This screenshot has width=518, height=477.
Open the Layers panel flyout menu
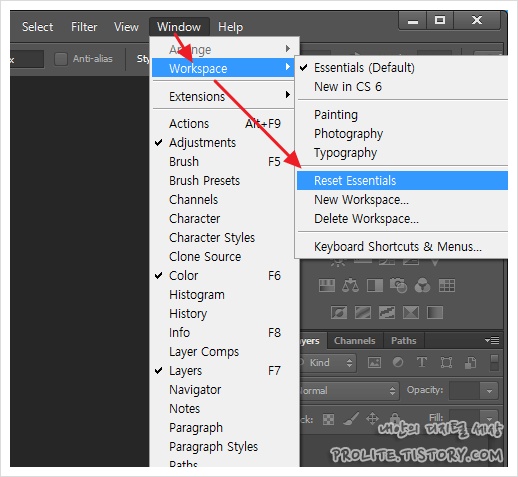coord(492,340)
